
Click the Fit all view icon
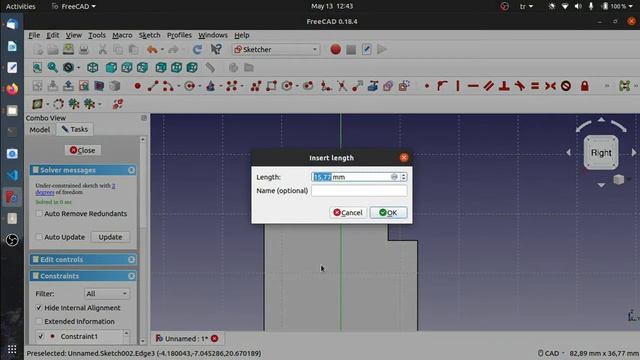(x=37, y=67)
